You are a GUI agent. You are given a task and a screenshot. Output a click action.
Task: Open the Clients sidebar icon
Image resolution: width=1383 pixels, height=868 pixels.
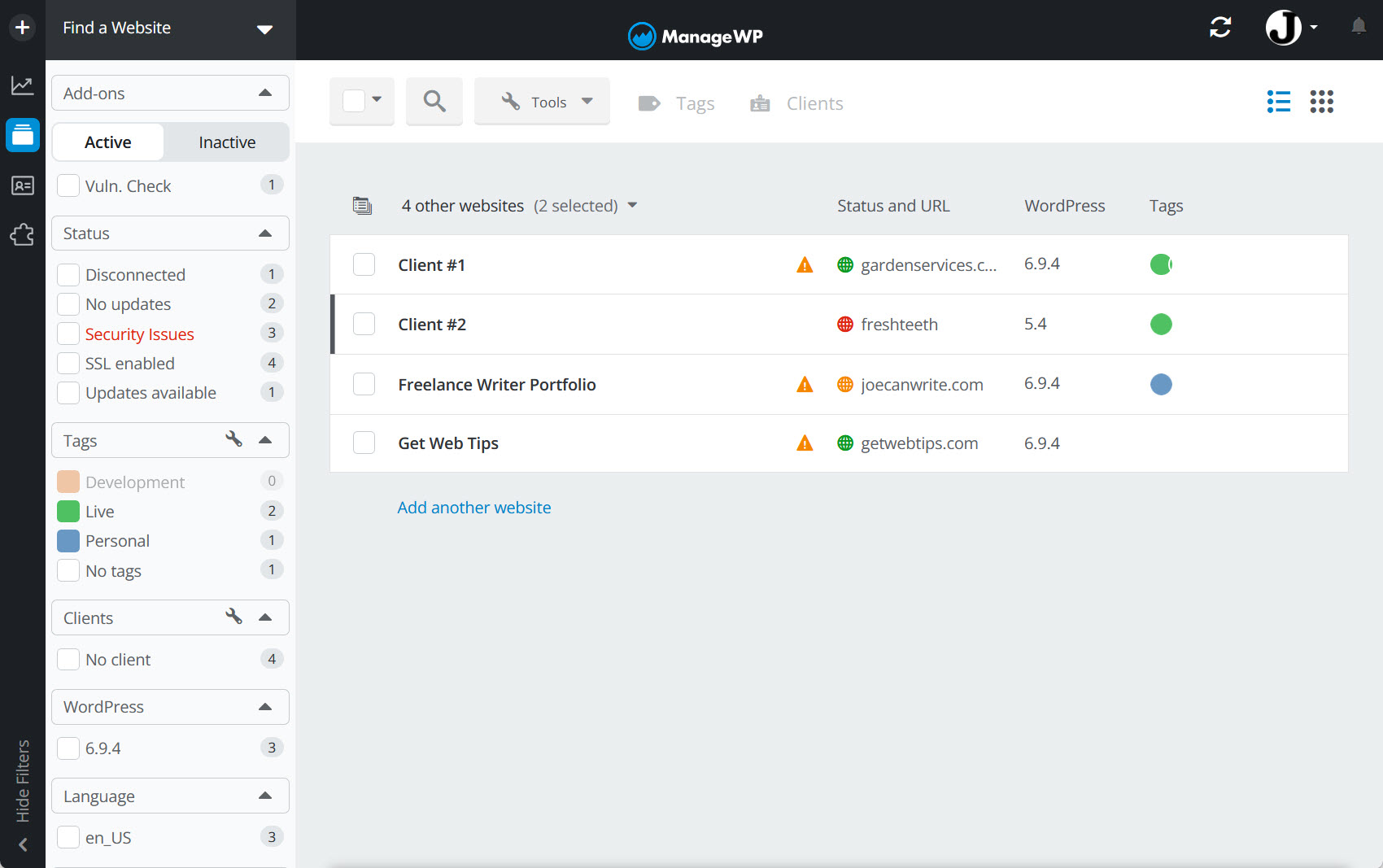pyautogui.click(x=22, y=185)
